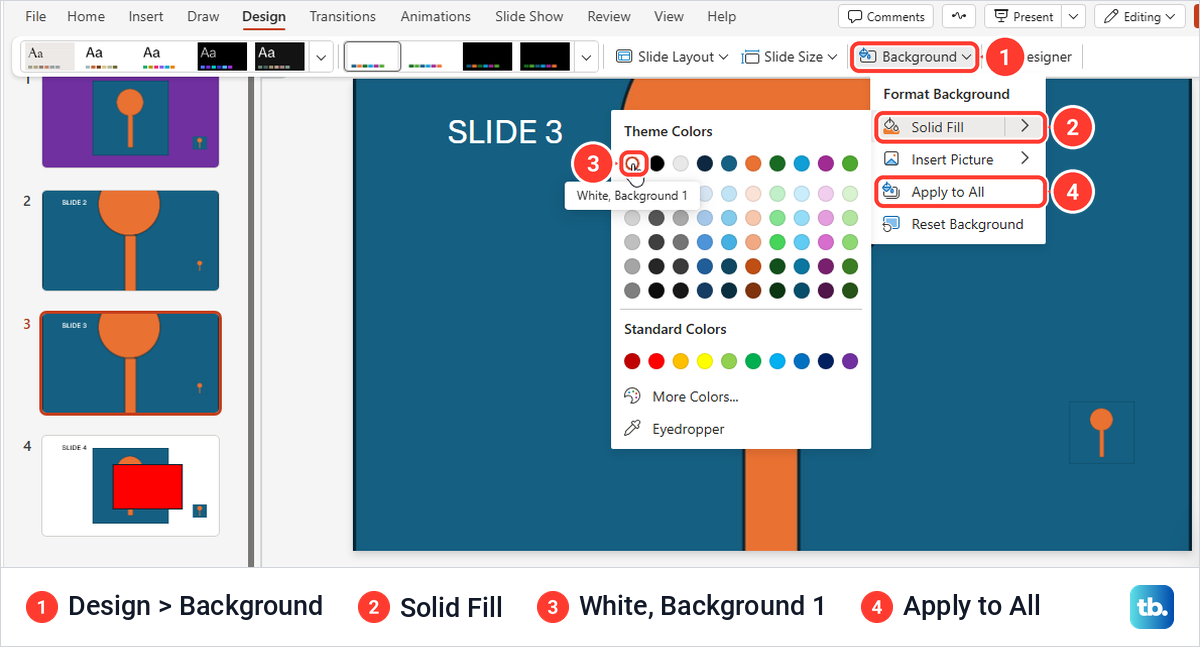1200x647 pixels.
Task: Go to the Transitions tab
Action: coord(343,16)
